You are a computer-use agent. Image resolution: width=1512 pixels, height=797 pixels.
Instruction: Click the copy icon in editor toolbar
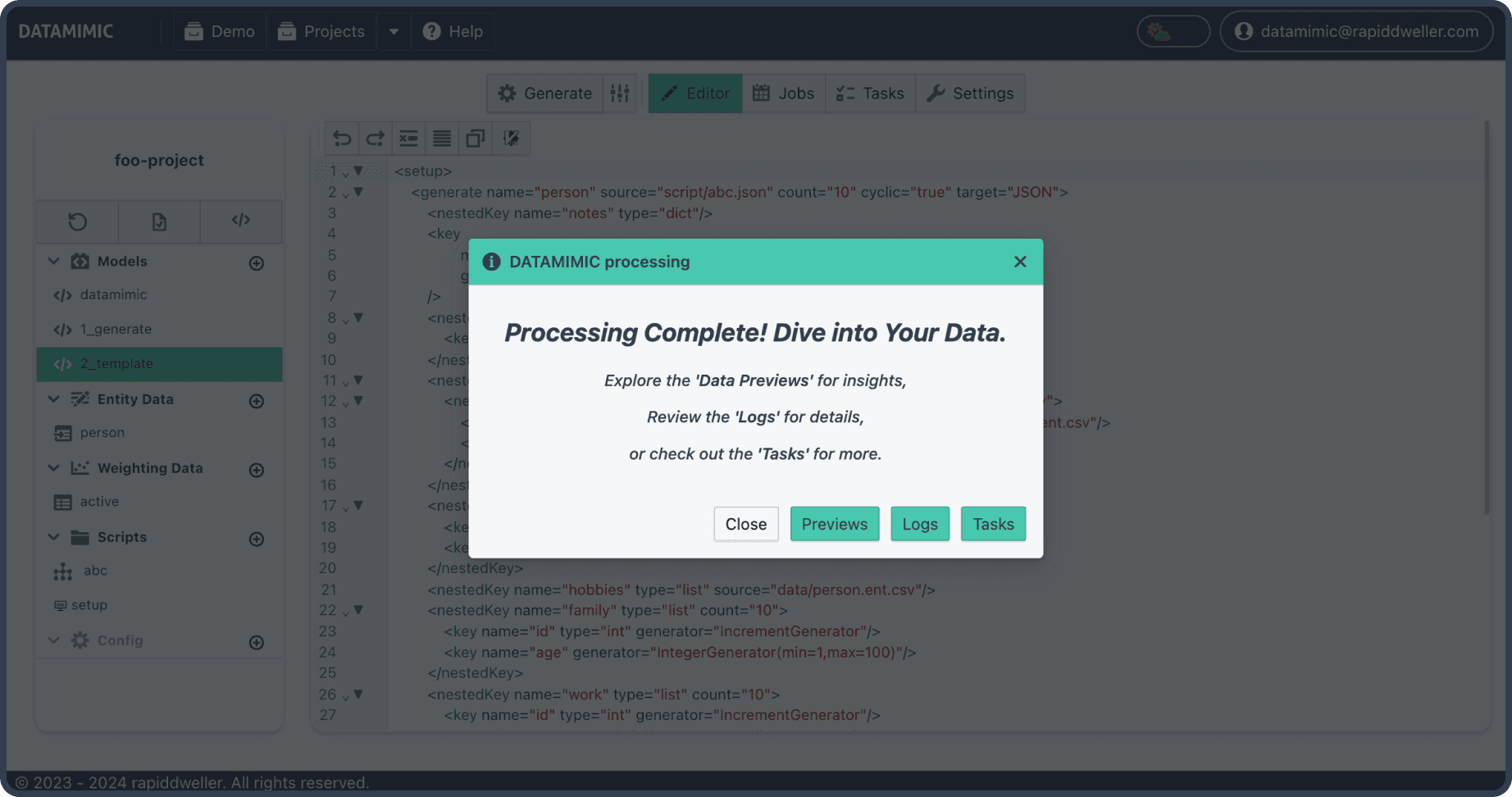pos(475,139)
